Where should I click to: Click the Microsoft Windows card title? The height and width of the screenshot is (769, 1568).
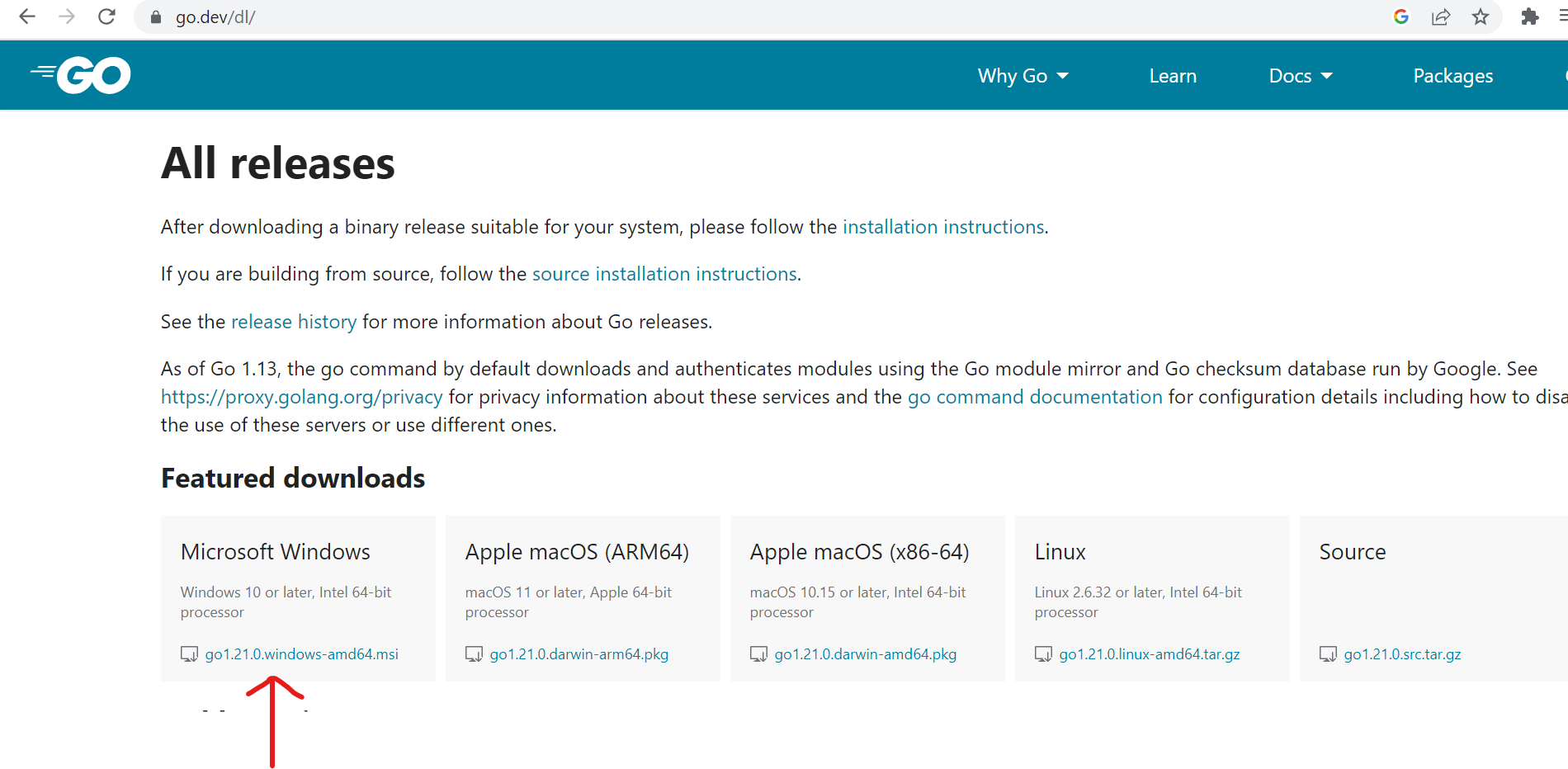276,552
